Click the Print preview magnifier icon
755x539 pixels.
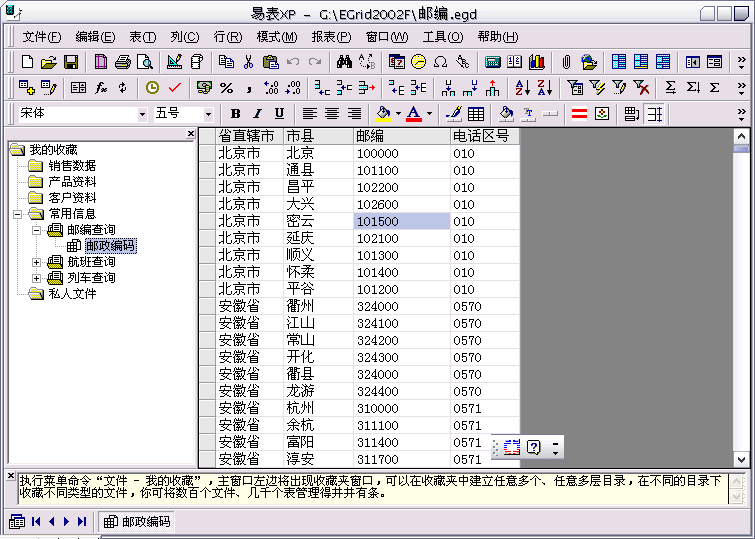click(144, 62)
